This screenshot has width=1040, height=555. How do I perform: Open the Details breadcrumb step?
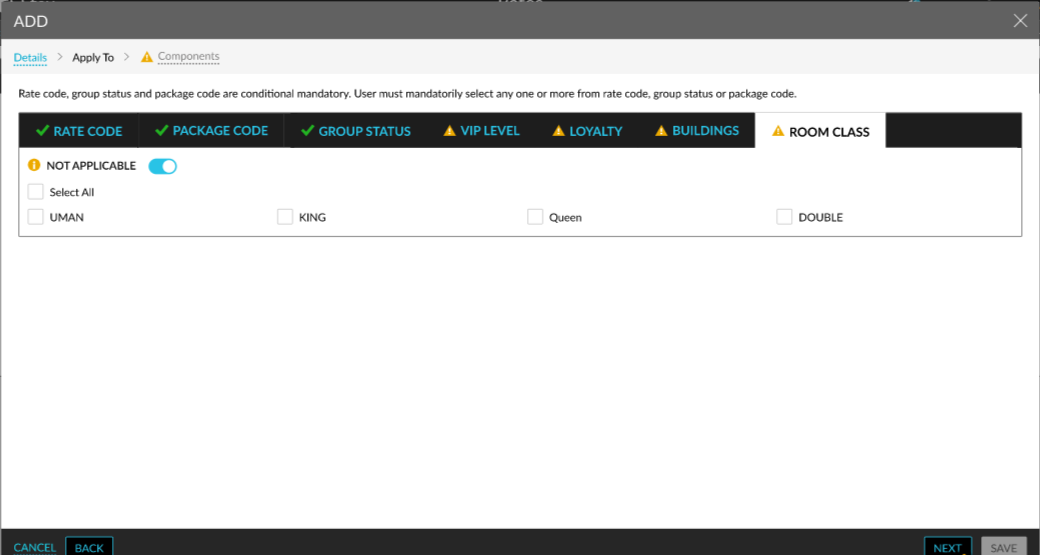point(31,58)
